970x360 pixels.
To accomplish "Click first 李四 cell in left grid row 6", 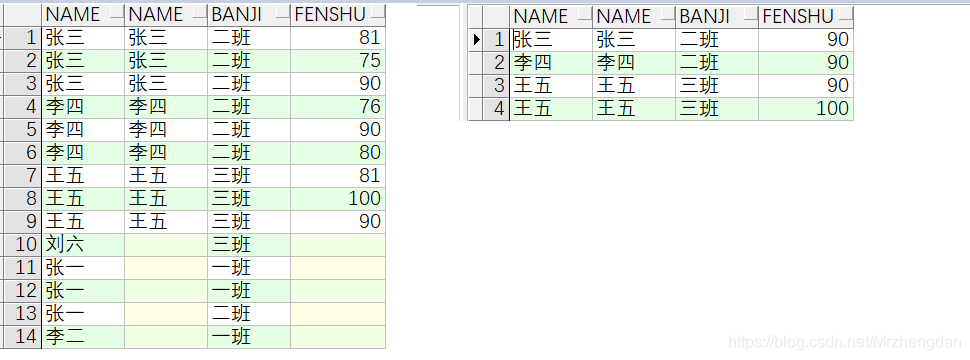I will [x=83, y=153].
